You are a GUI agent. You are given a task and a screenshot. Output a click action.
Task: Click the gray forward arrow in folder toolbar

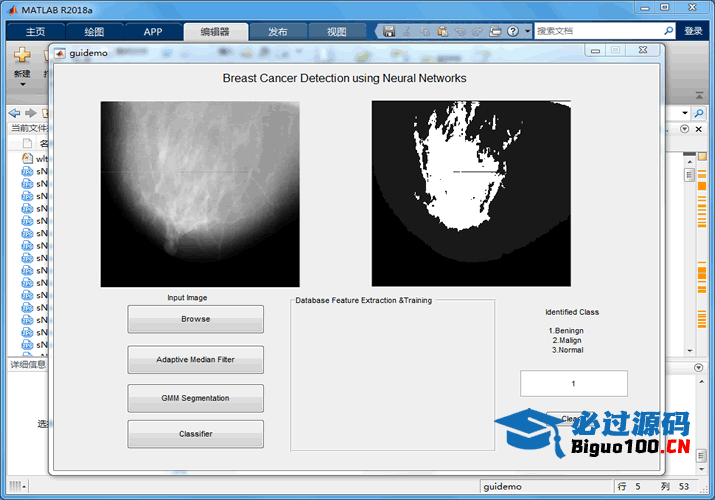(x=31, y=113)
